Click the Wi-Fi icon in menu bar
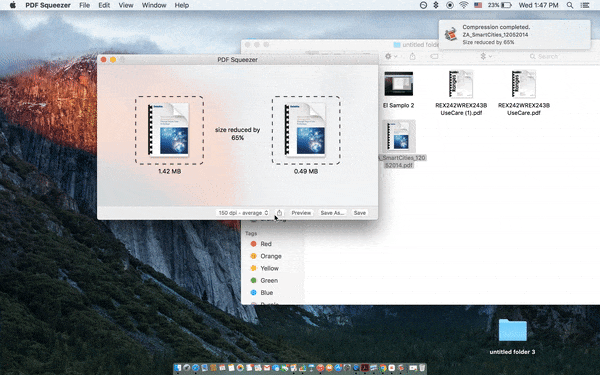This screenshot has height=375, width=600. point(463,5)
